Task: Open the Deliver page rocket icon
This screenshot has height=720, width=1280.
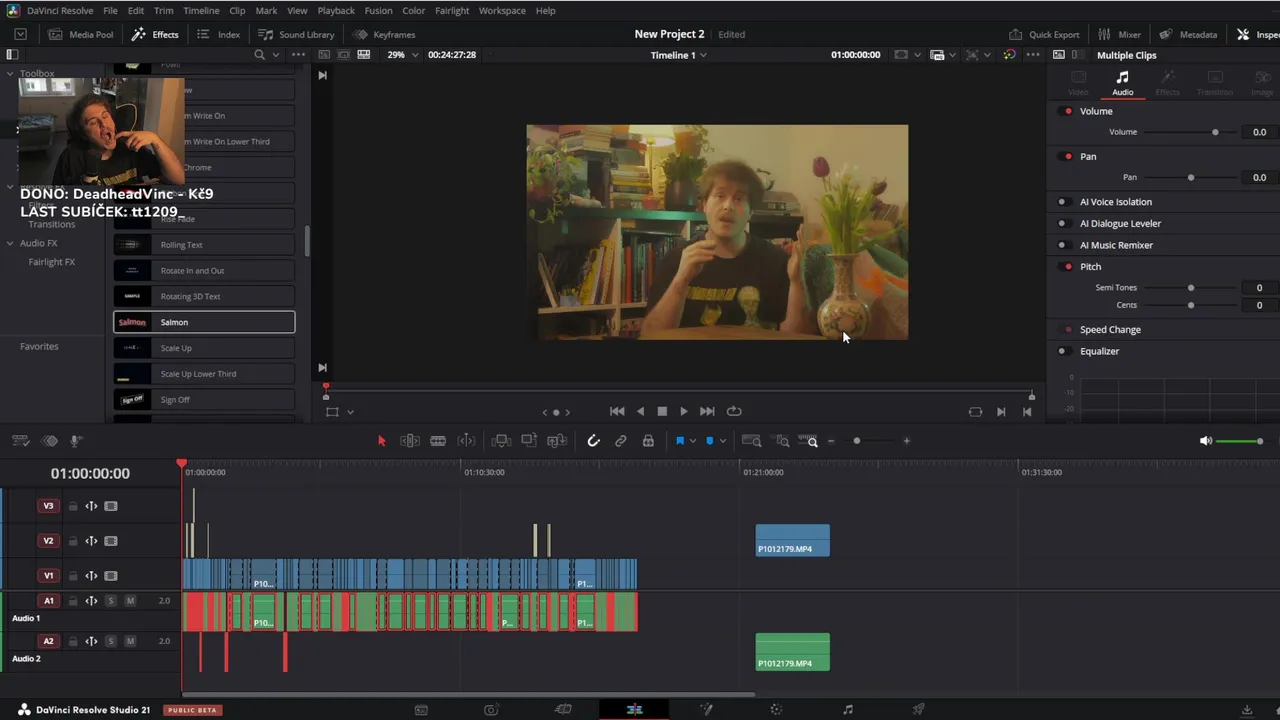Action: (x=918, y=710)
